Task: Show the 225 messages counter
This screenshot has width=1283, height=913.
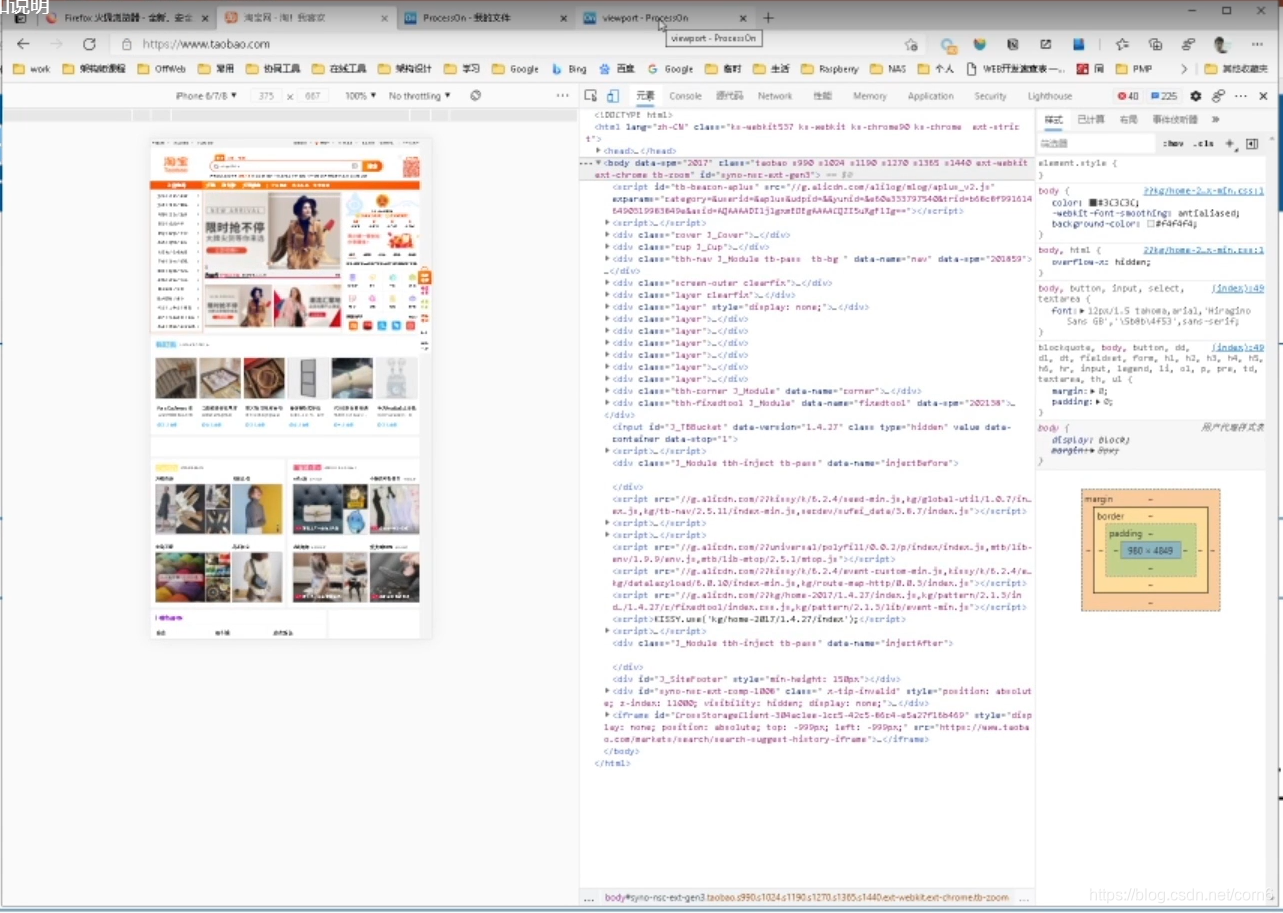Action: coord(1163,96)
